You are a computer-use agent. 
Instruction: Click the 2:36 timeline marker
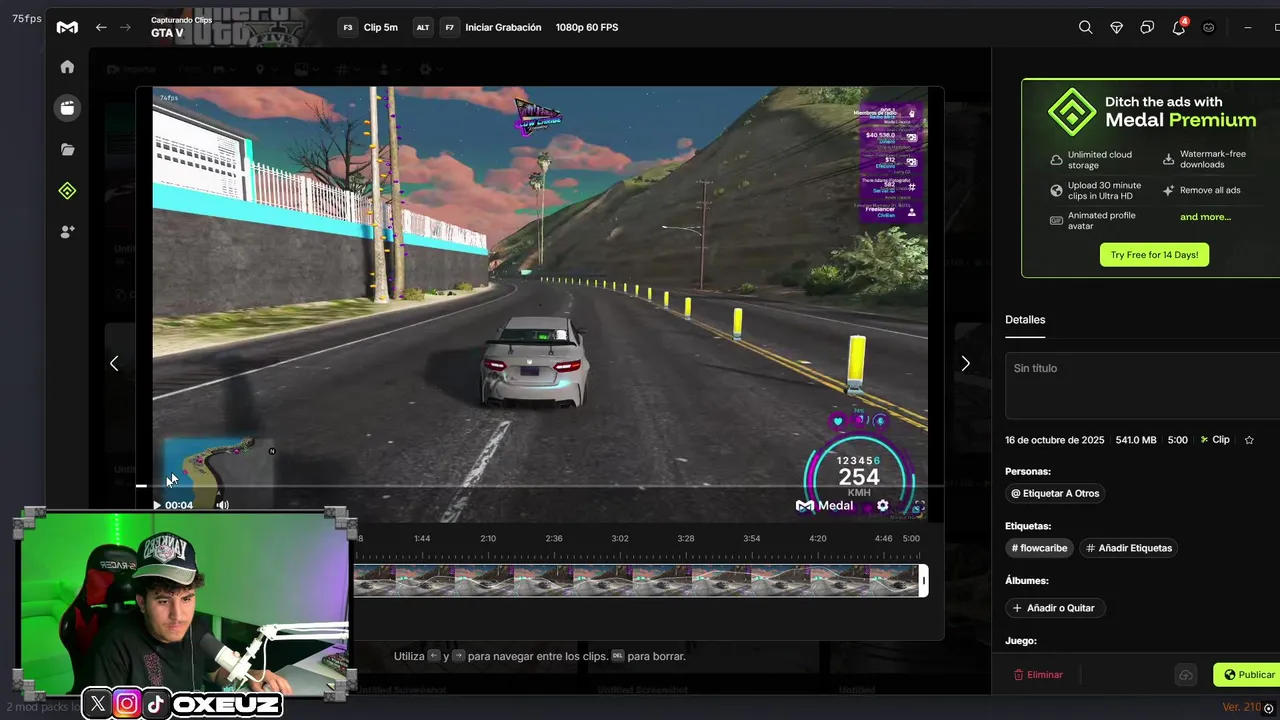tap(554, 538)
